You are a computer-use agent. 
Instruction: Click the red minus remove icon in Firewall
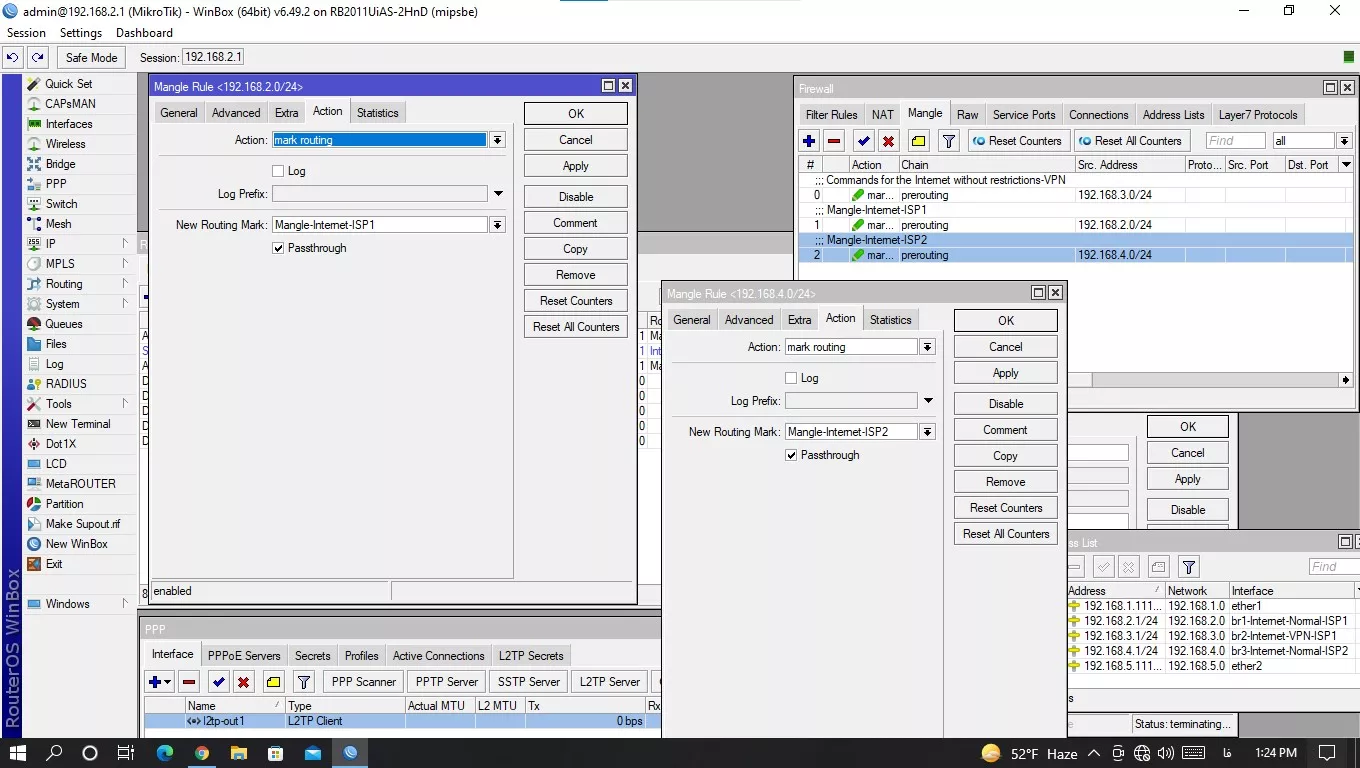[x=834, y=141]
